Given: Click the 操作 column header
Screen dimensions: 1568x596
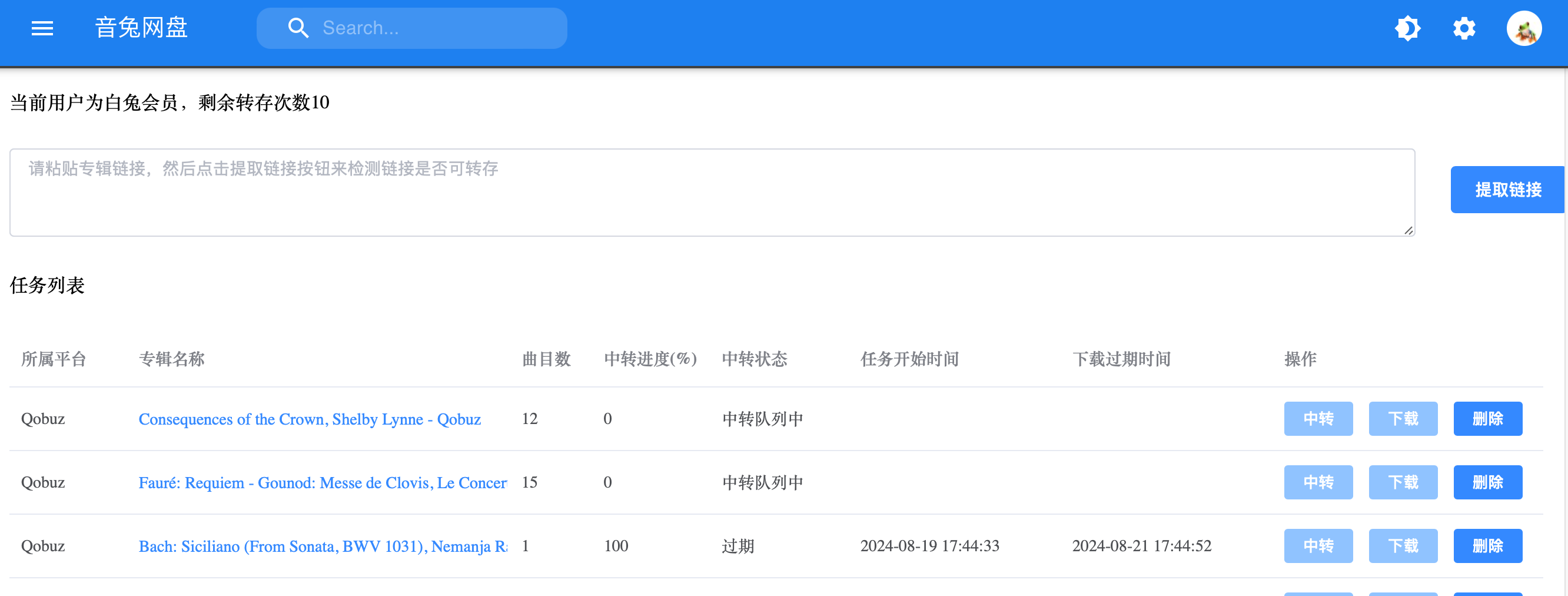Looking at the screenshot, I should coord(1300,359).
